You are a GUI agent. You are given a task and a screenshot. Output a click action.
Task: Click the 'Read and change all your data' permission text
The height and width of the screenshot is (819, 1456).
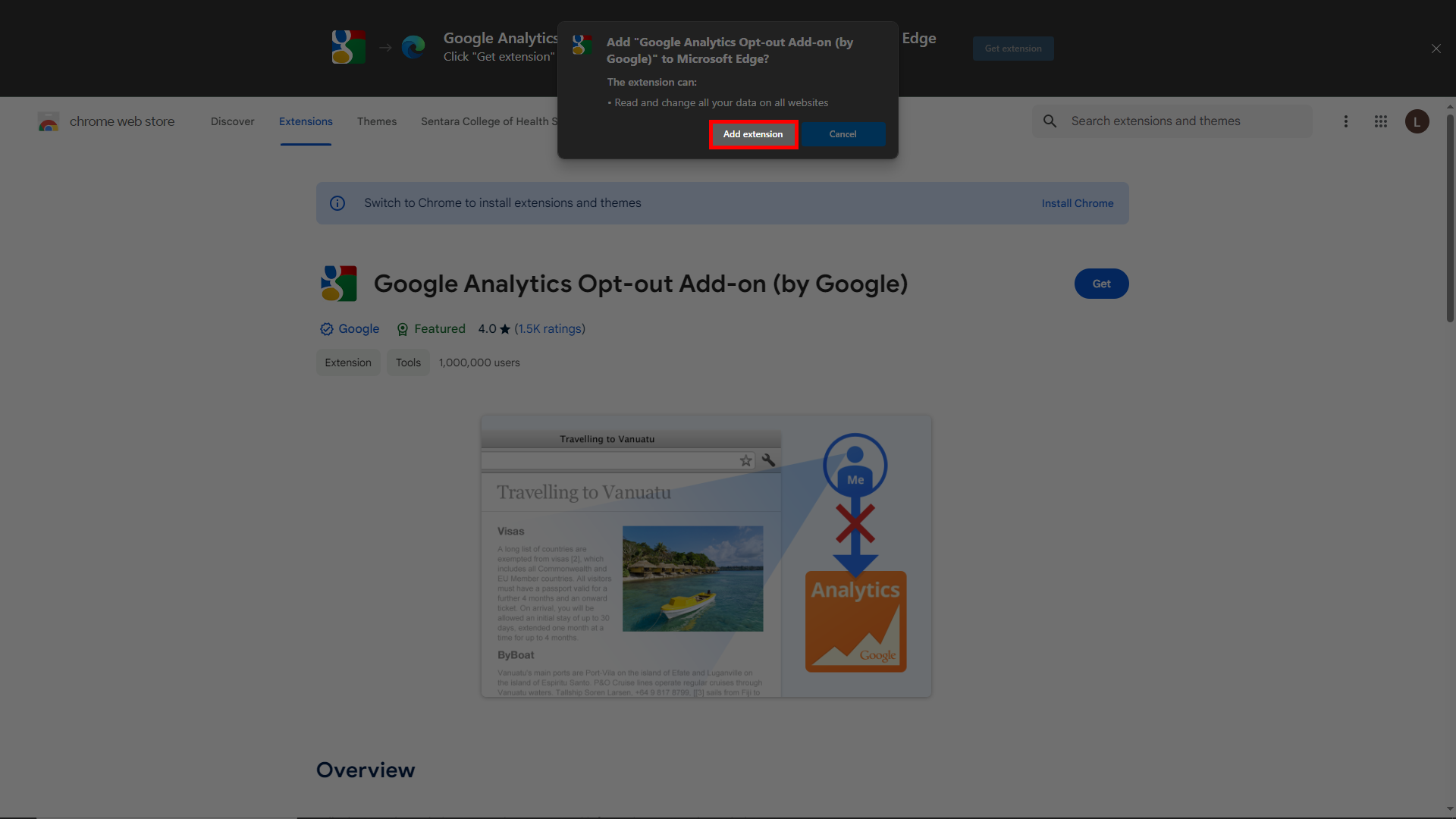[721, 102]
